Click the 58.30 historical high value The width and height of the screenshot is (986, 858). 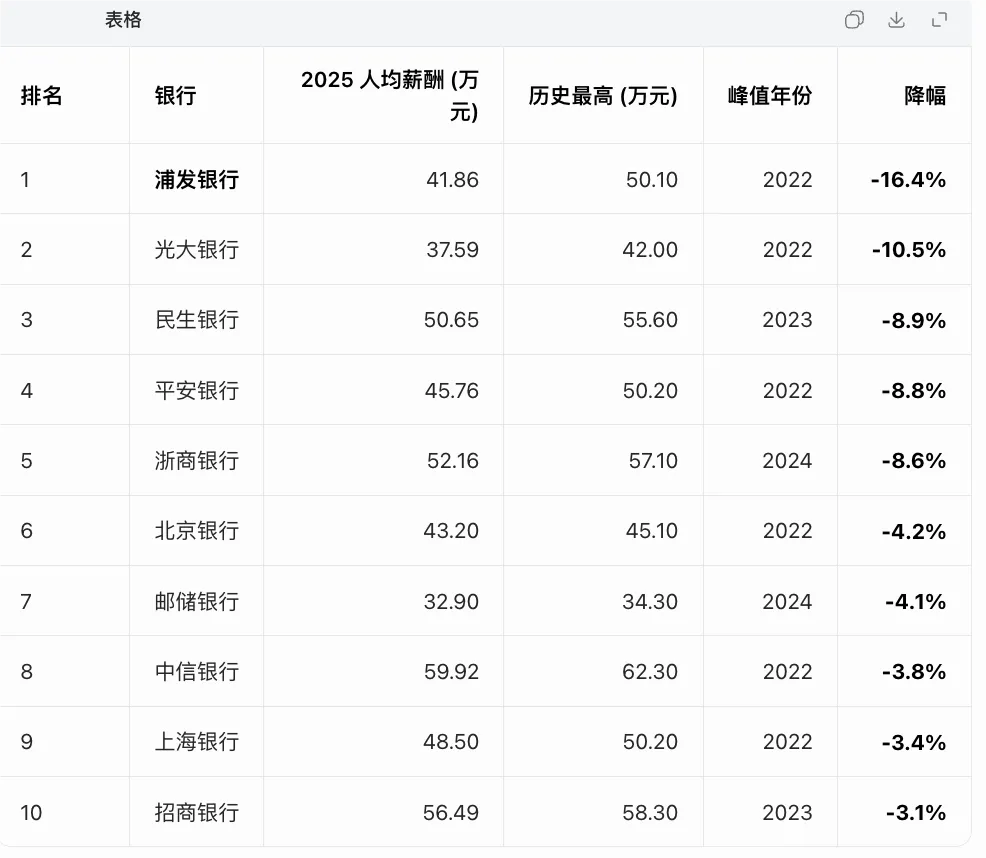click(x=650, y=813)
